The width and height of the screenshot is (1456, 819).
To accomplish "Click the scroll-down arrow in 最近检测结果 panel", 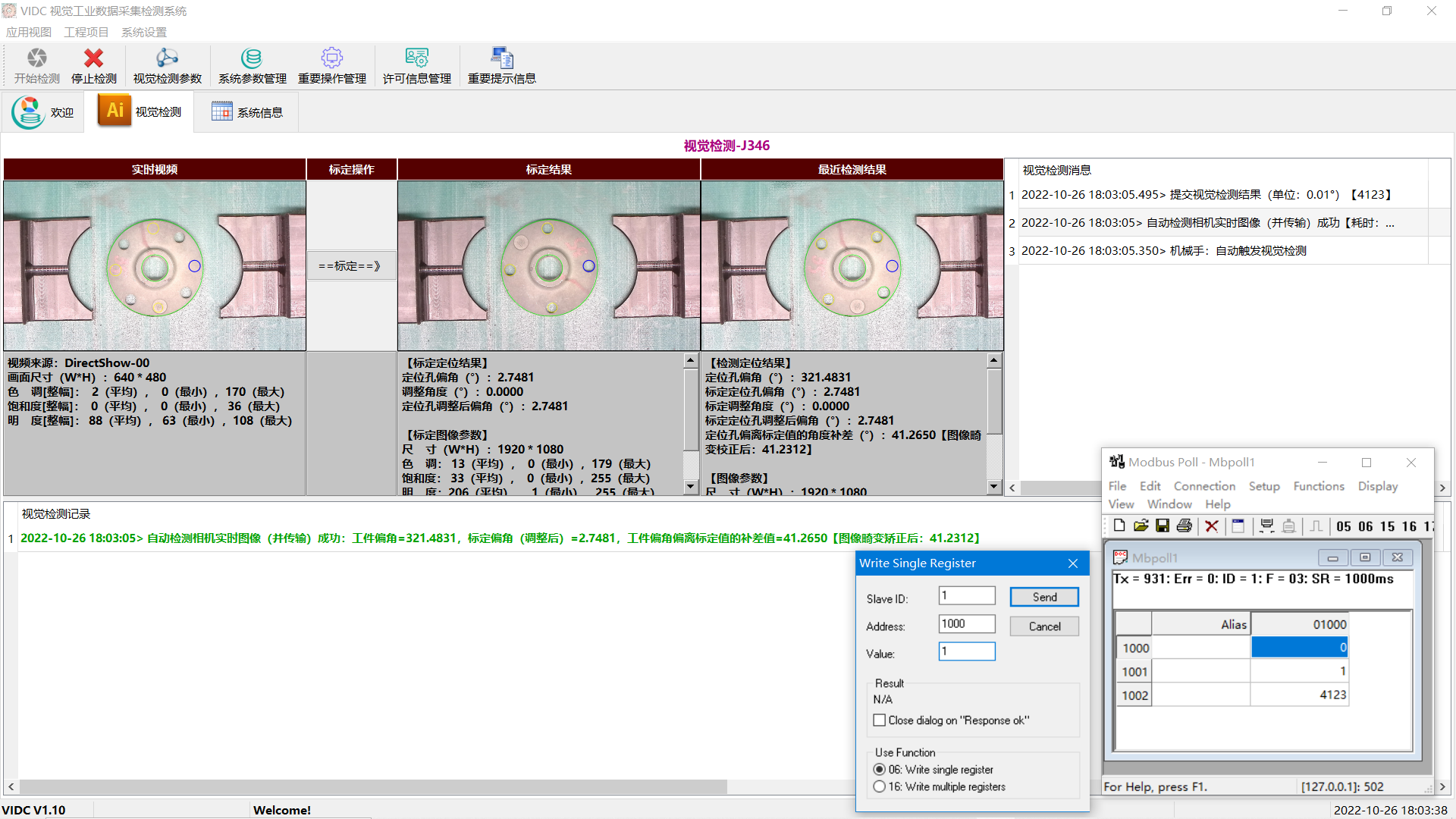I will point(993,487).
